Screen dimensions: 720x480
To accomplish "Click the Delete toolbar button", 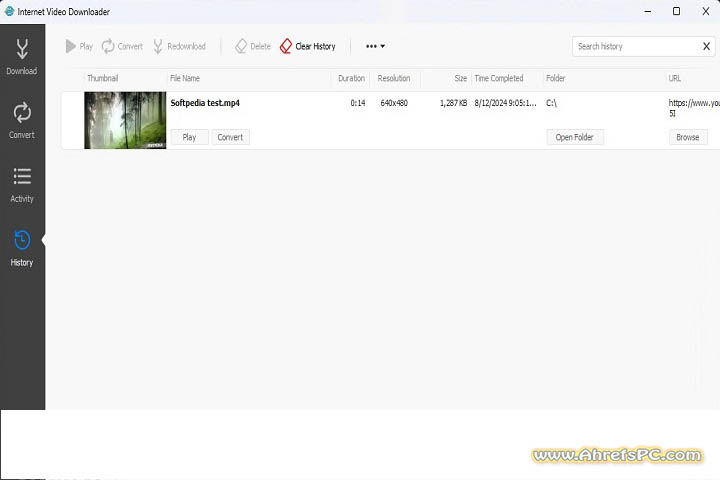I will pos(253,46).
